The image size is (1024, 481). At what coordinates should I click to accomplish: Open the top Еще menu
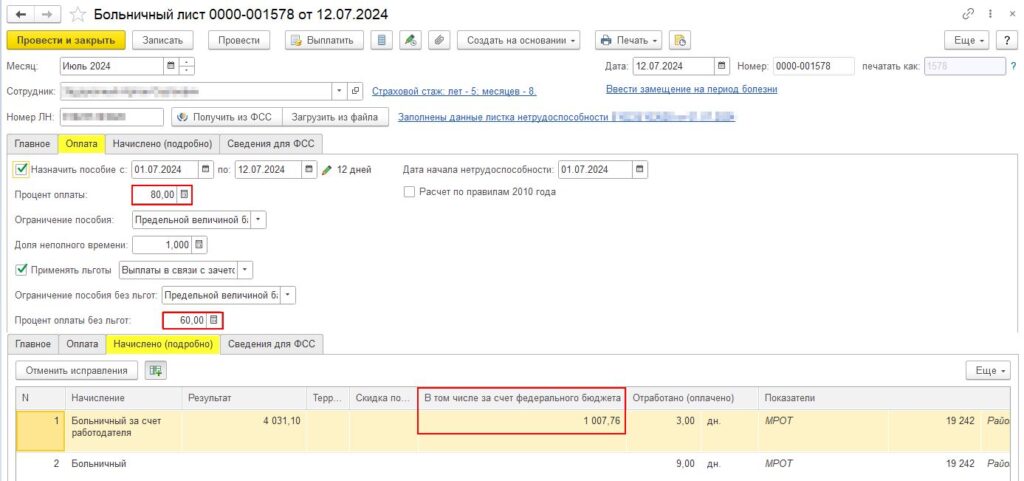tap(968, 40)
